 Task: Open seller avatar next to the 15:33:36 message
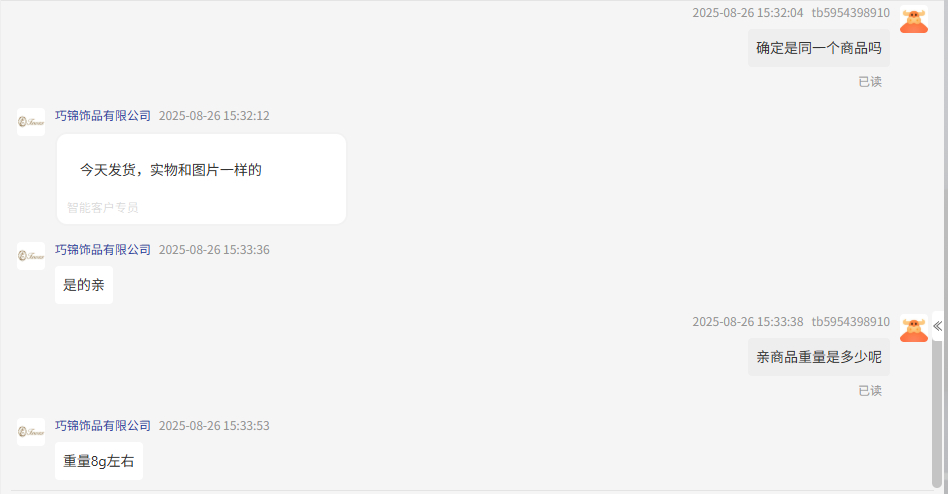[x=31, y=256]
